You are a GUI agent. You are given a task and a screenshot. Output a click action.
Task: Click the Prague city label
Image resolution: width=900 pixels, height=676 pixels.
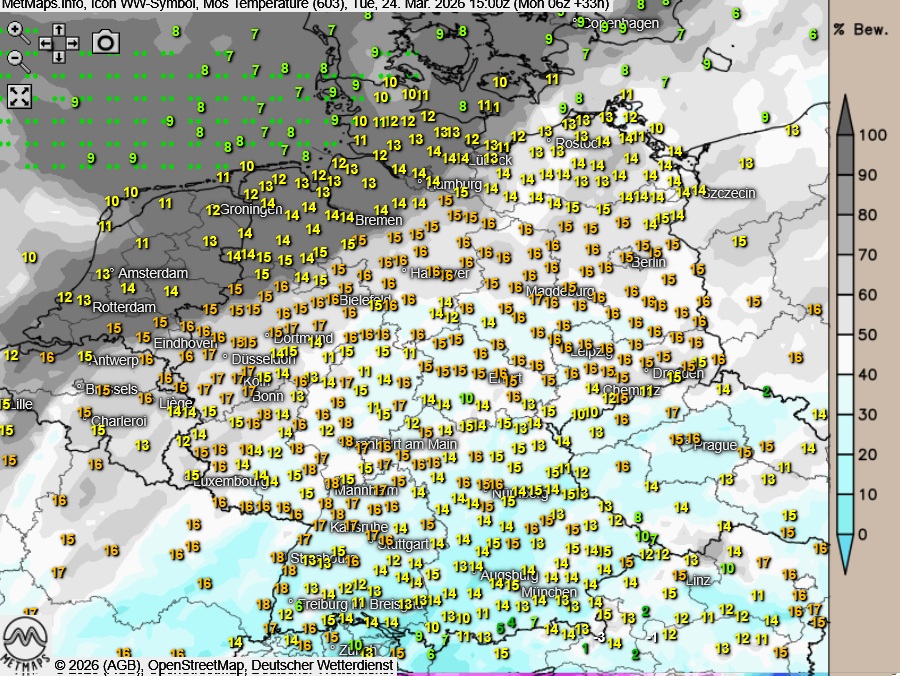715,445
